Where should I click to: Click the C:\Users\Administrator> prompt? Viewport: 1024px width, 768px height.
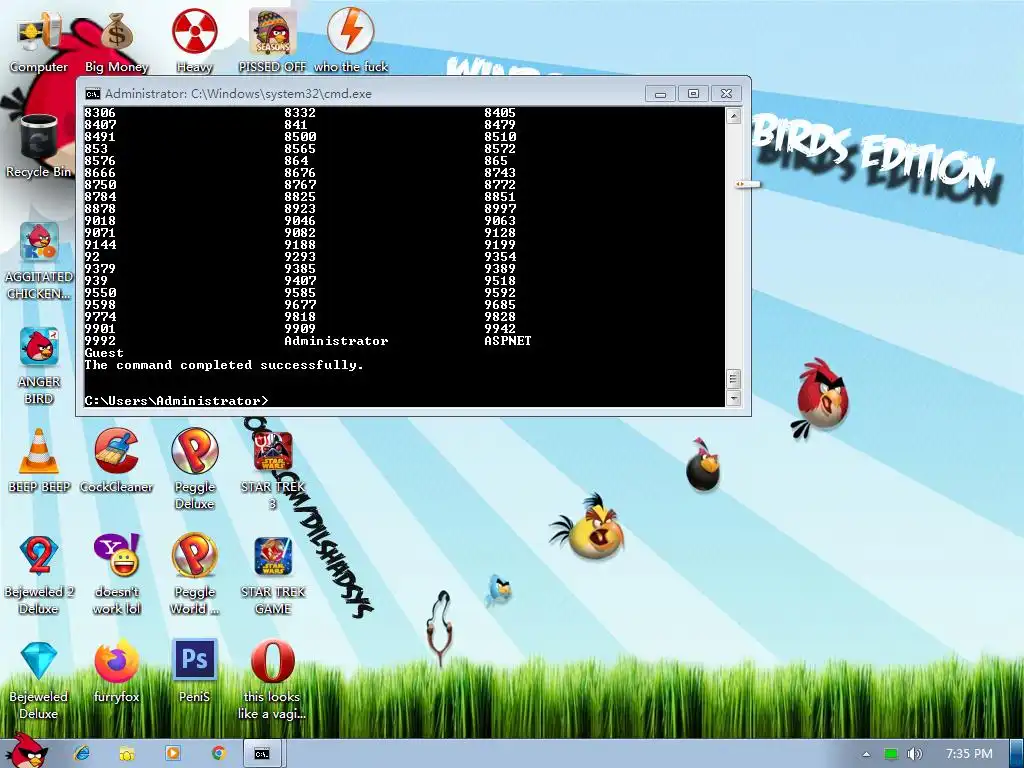tap(176, 400)
